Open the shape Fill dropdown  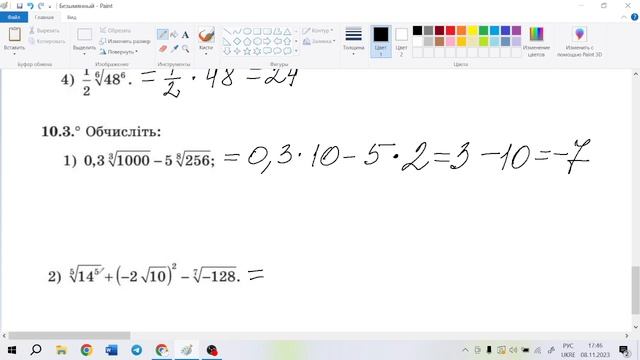click(319, 41)
